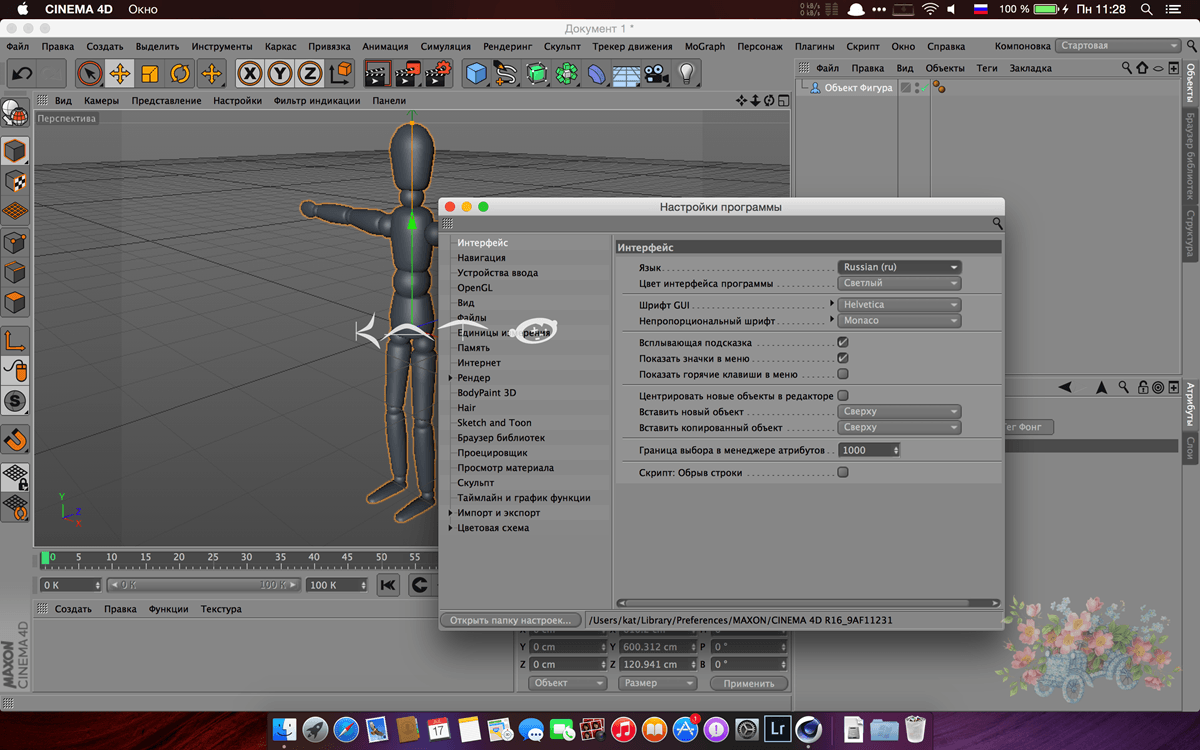Click the coordinate system cube icon
The image size is (1200, 750).
pyautogui.click(x=341, y=74)
